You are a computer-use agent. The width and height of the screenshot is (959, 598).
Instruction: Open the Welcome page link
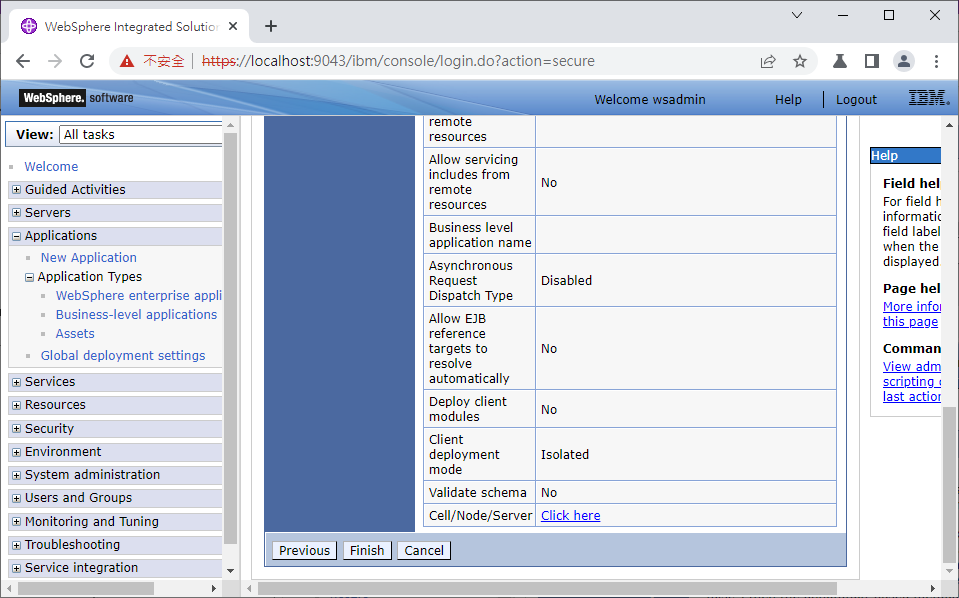(x=51, y=166)
